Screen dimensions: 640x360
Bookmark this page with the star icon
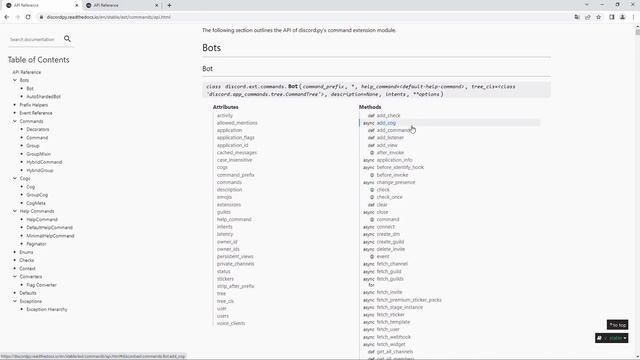point(599,17)
